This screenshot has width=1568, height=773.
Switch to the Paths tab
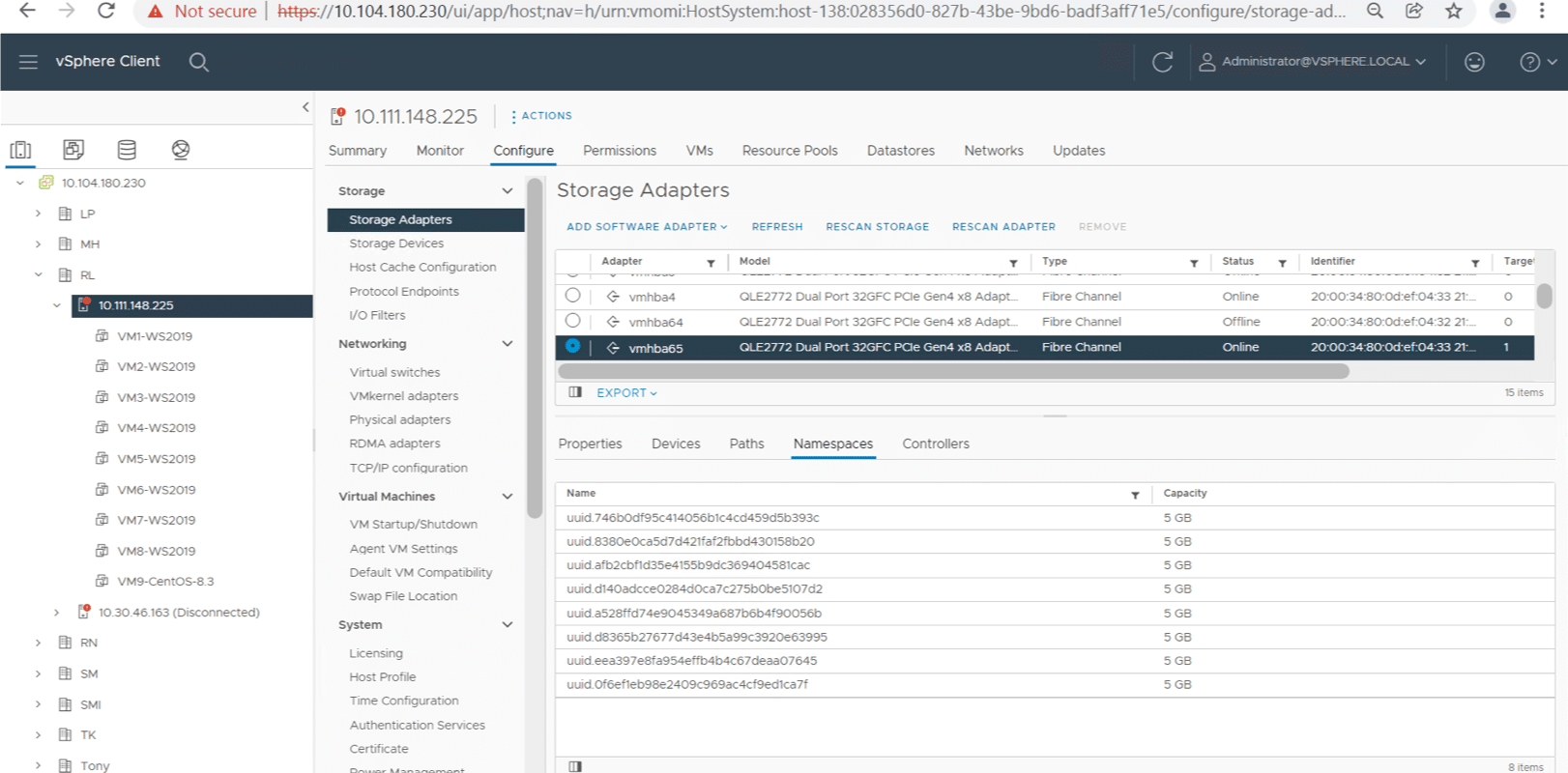(746, 444)
